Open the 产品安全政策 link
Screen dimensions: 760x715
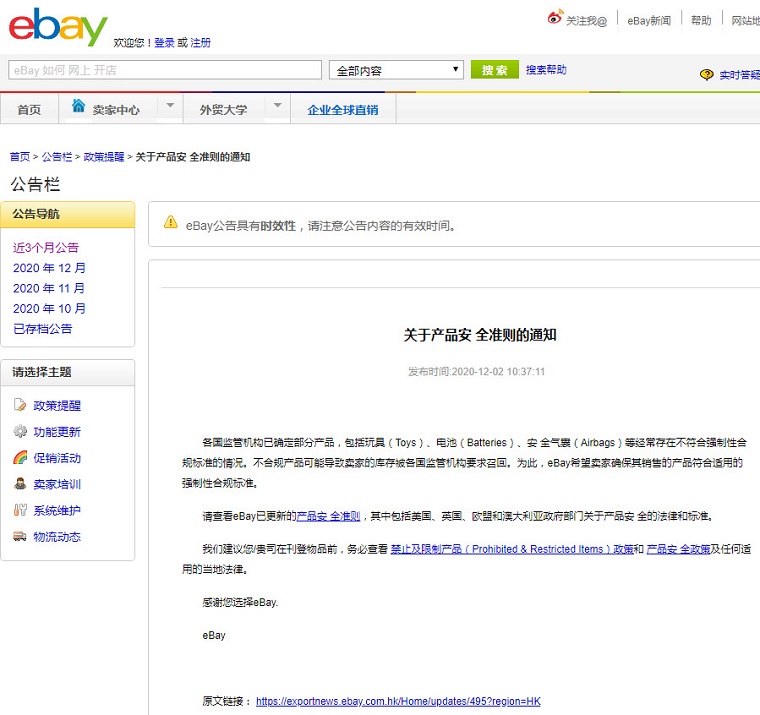tap(678, 549)
